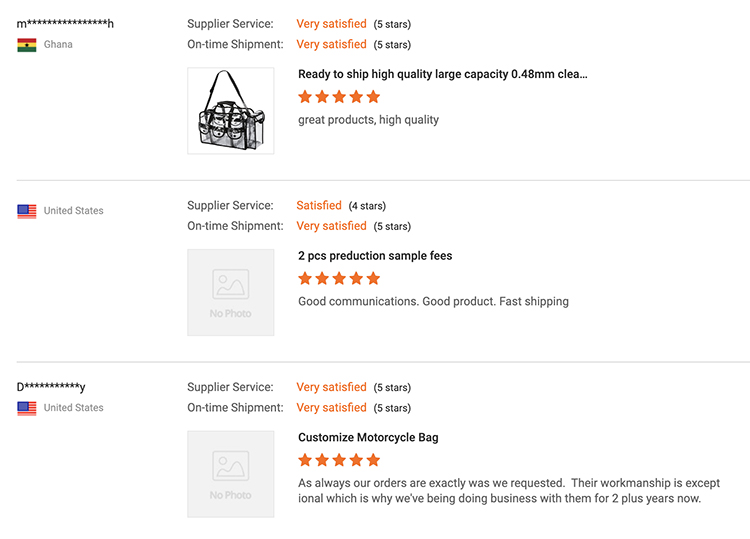Click the United States flag of second reviewer
Screen dimensions: 750x539
pyautogui.click(x=27, y=211)
